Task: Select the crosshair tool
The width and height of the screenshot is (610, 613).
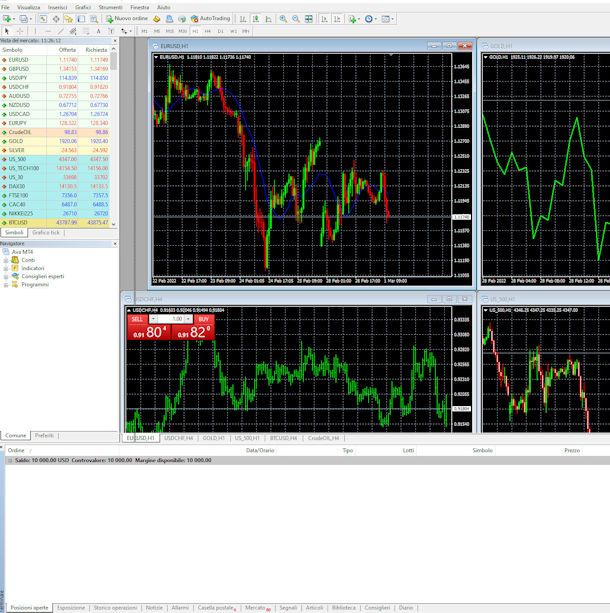Action: (x=20, y=31)
